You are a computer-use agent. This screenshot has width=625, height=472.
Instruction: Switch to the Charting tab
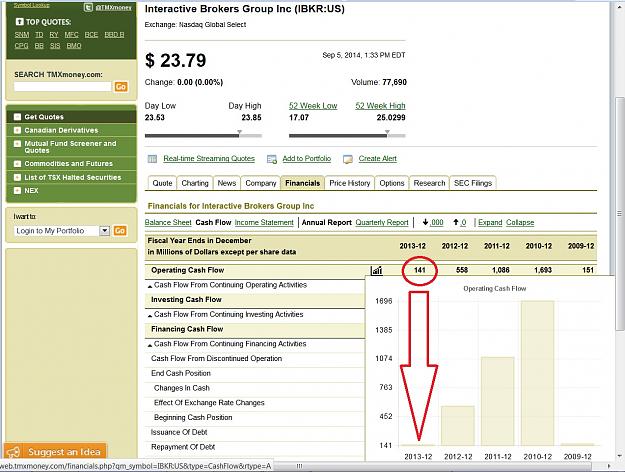[195, 183]
